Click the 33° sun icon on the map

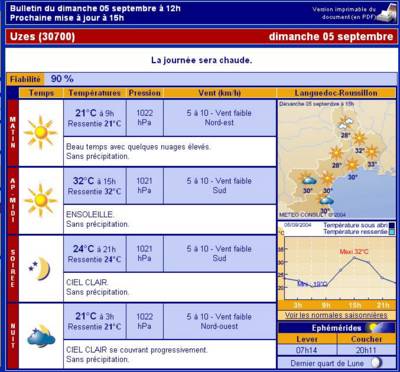pyautogui.click(x=372, y=152)
